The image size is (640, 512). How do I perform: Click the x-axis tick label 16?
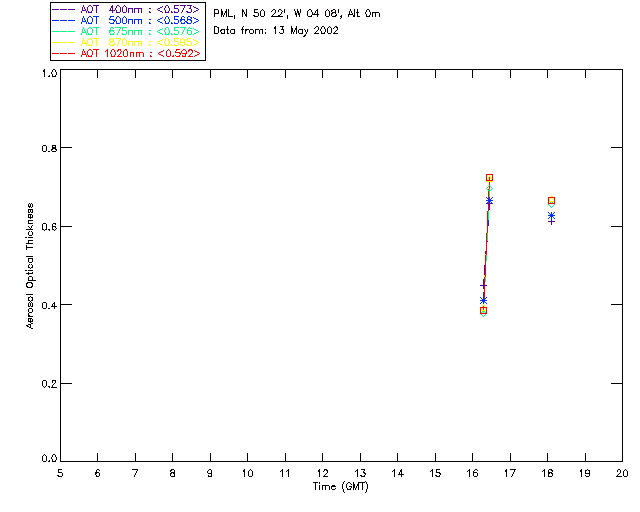point(473,474)
